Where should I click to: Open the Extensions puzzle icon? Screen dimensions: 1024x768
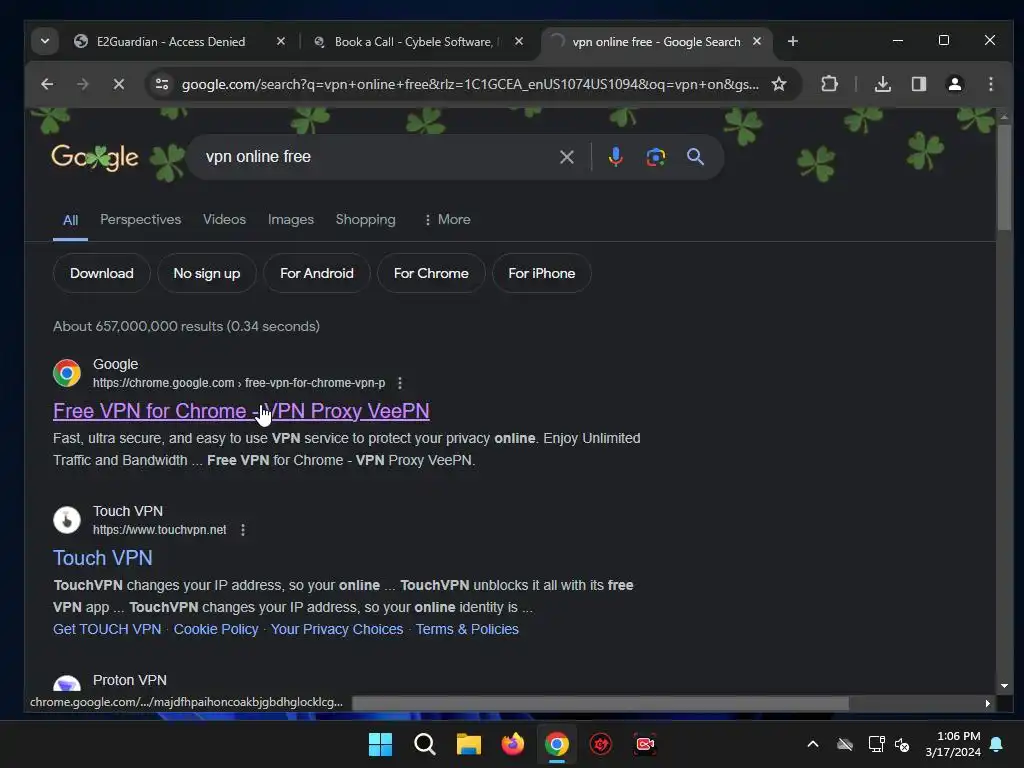829,84
